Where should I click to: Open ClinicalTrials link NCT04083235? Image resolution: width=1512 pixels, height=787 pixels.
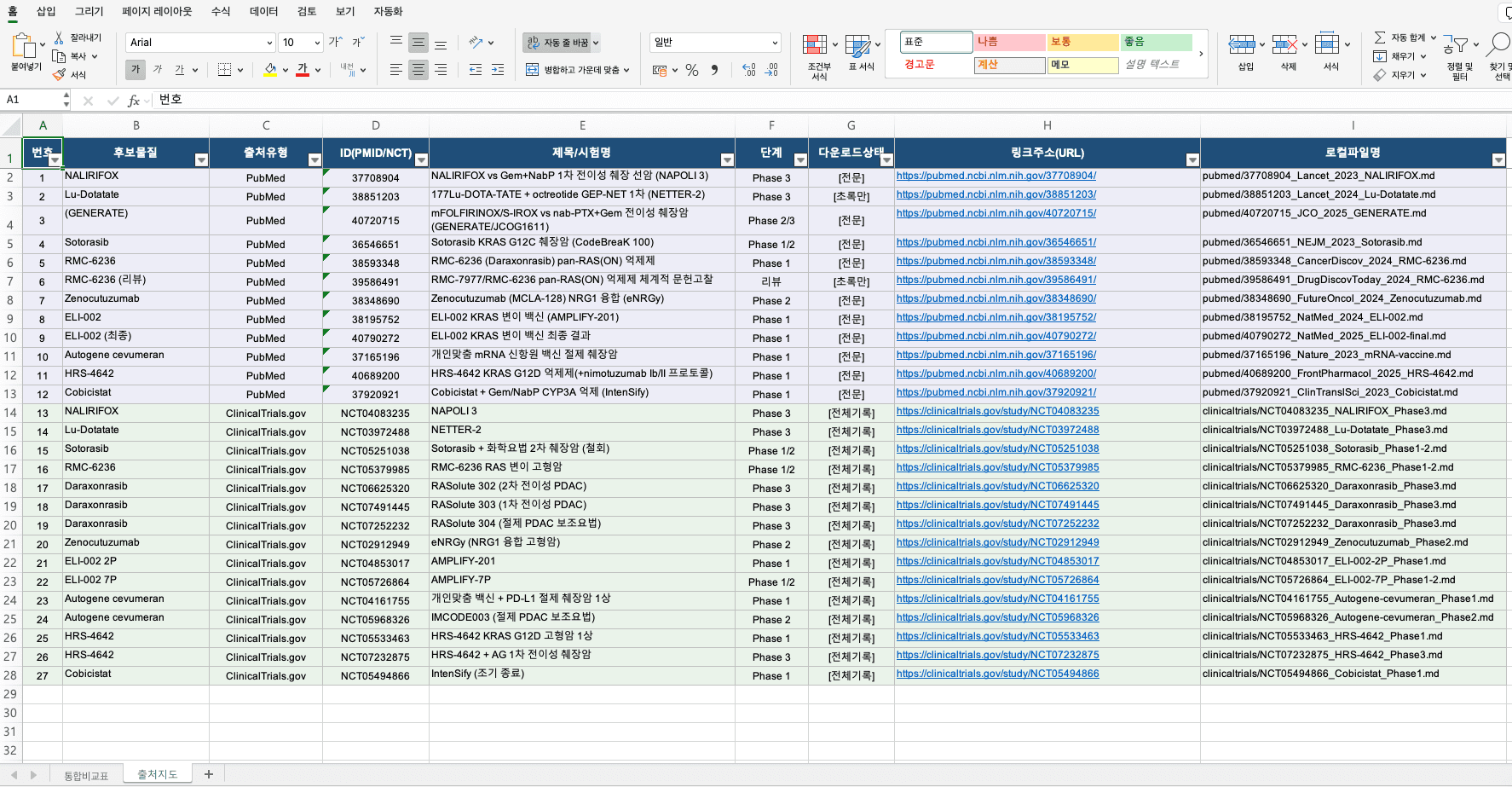(x=998, y=411)
